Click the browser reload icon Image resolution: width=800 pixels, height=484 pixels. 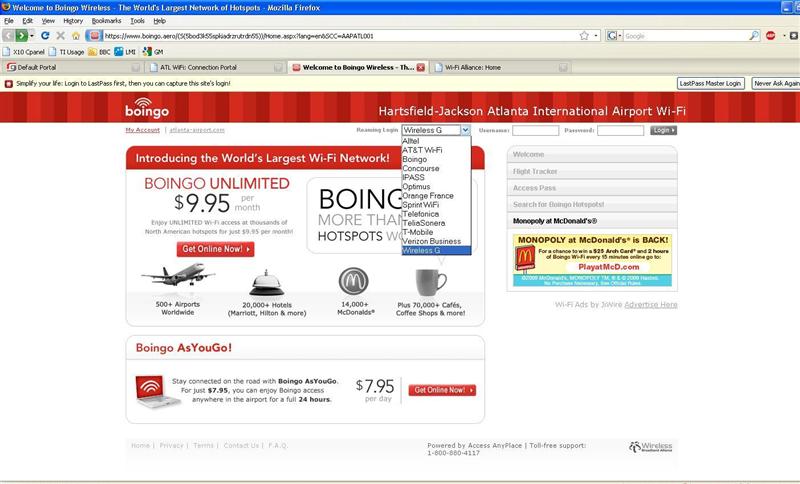click(x=45, y=36)
